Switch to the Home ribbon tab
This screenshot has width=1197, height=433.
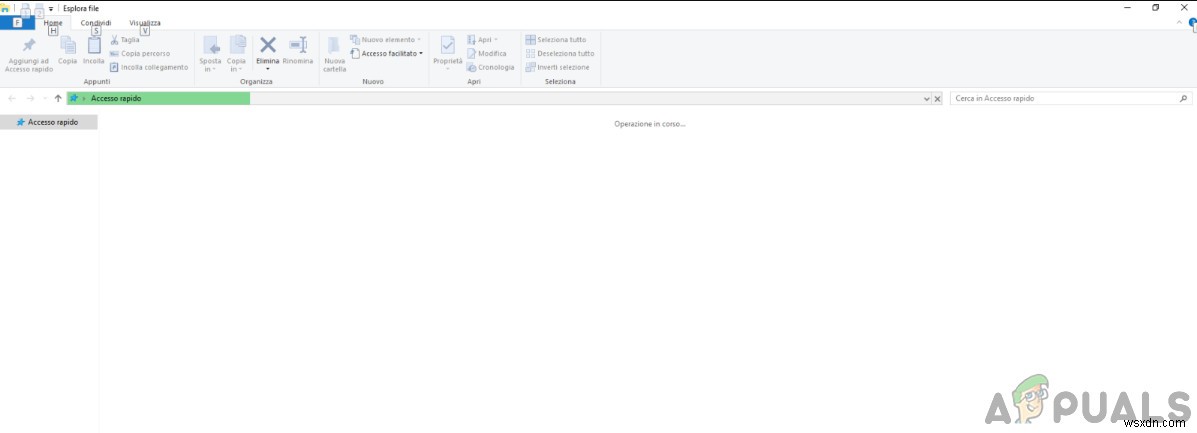(x=53, y=23)
